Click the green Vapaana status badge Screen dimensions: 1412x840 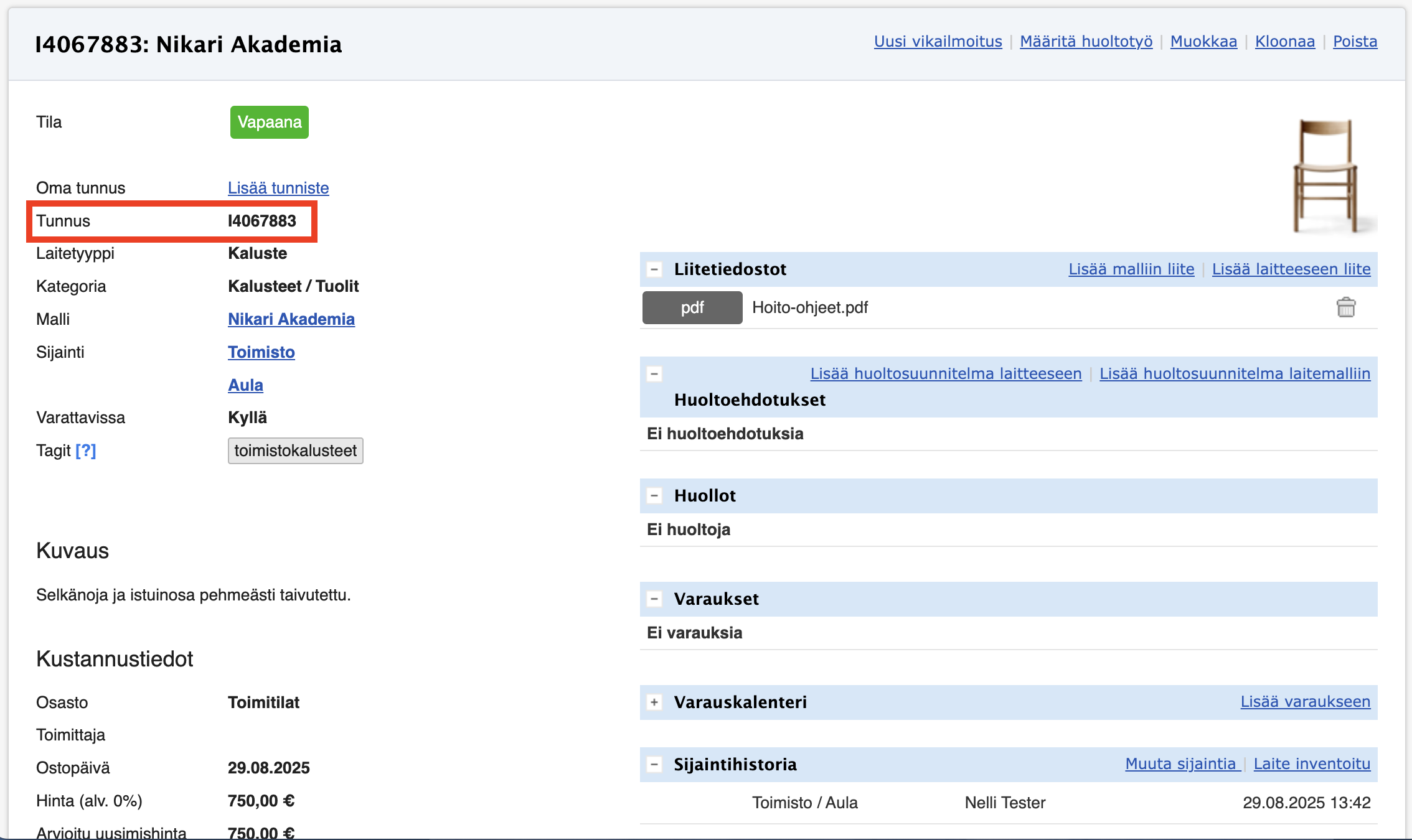pos(269,122)
